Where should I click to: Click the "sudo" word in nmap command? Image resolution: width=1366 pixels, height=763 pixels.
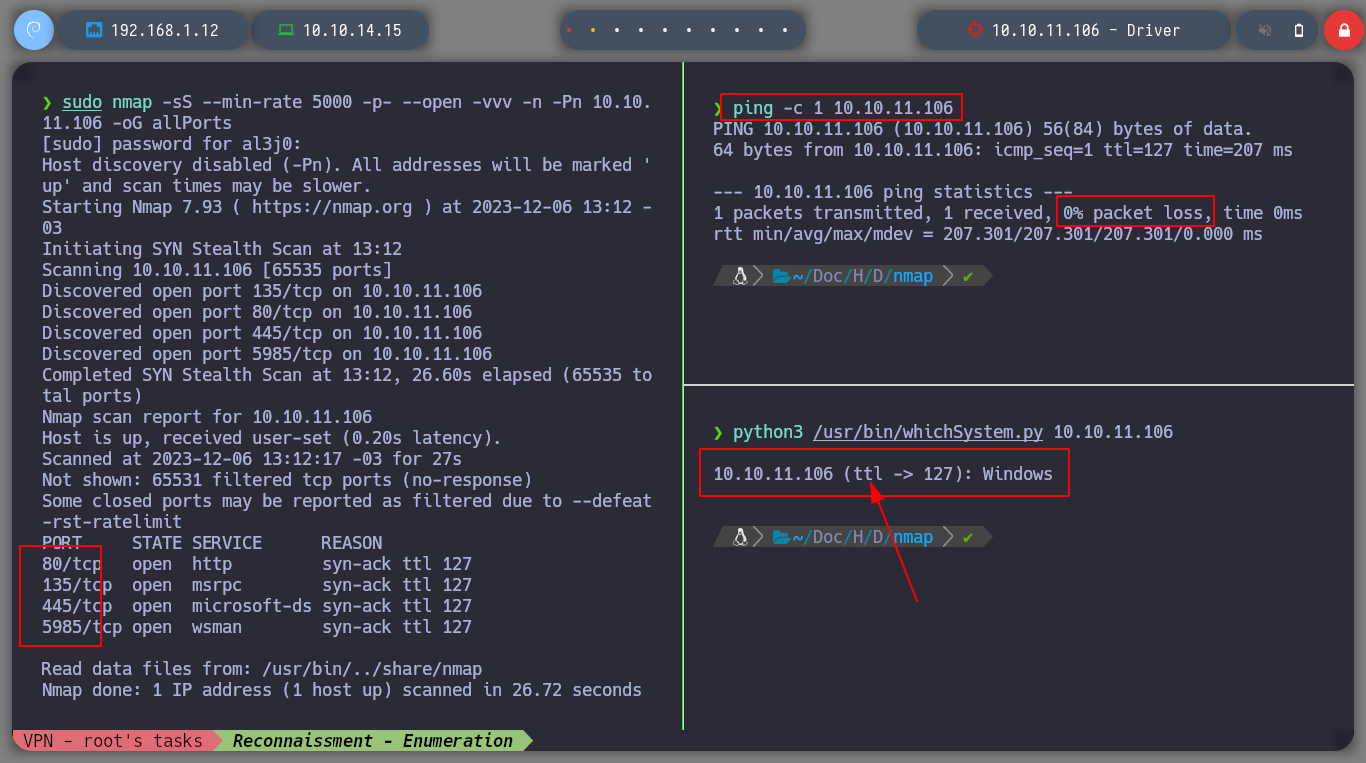(x=82, y=102)
